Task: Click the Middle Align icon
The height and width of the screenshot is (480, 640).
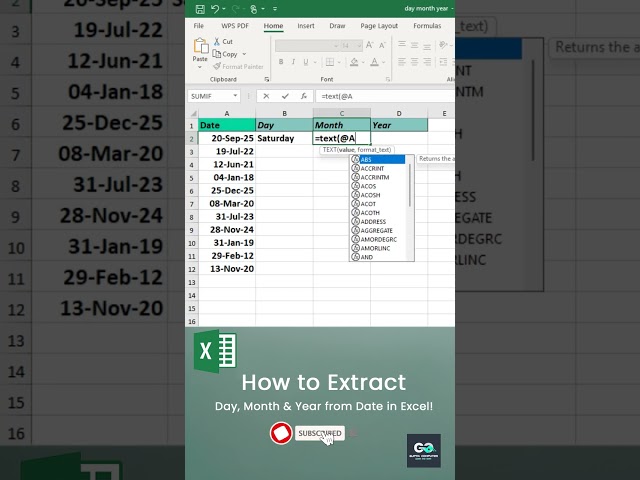Action: (414, 44)
